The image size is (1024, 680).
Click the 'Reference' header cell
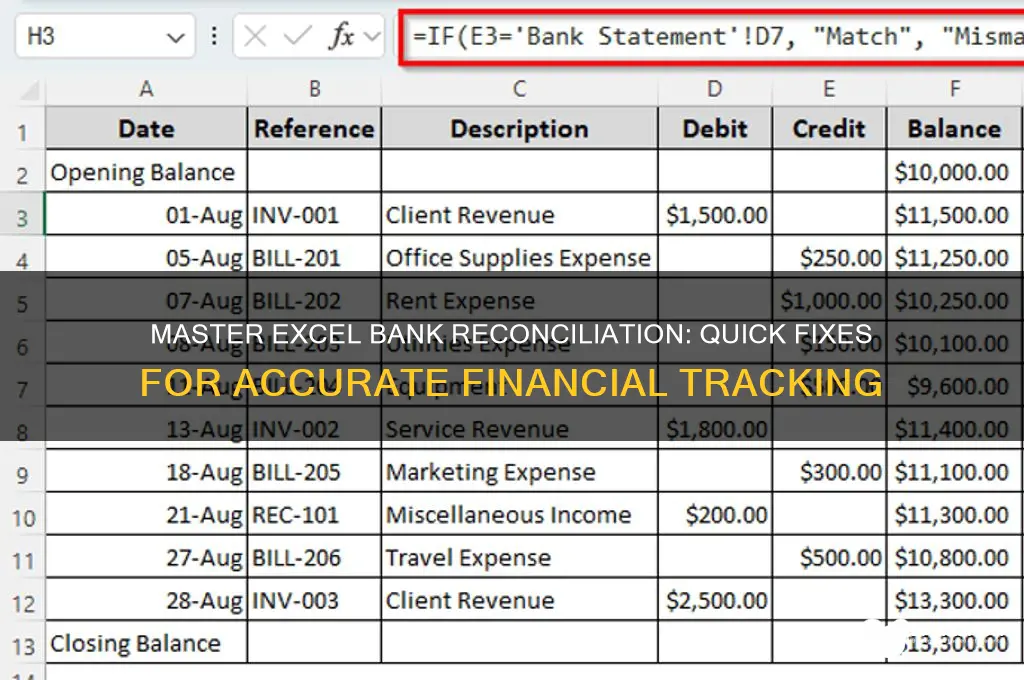pyautogui.click(x=314, y=129)
